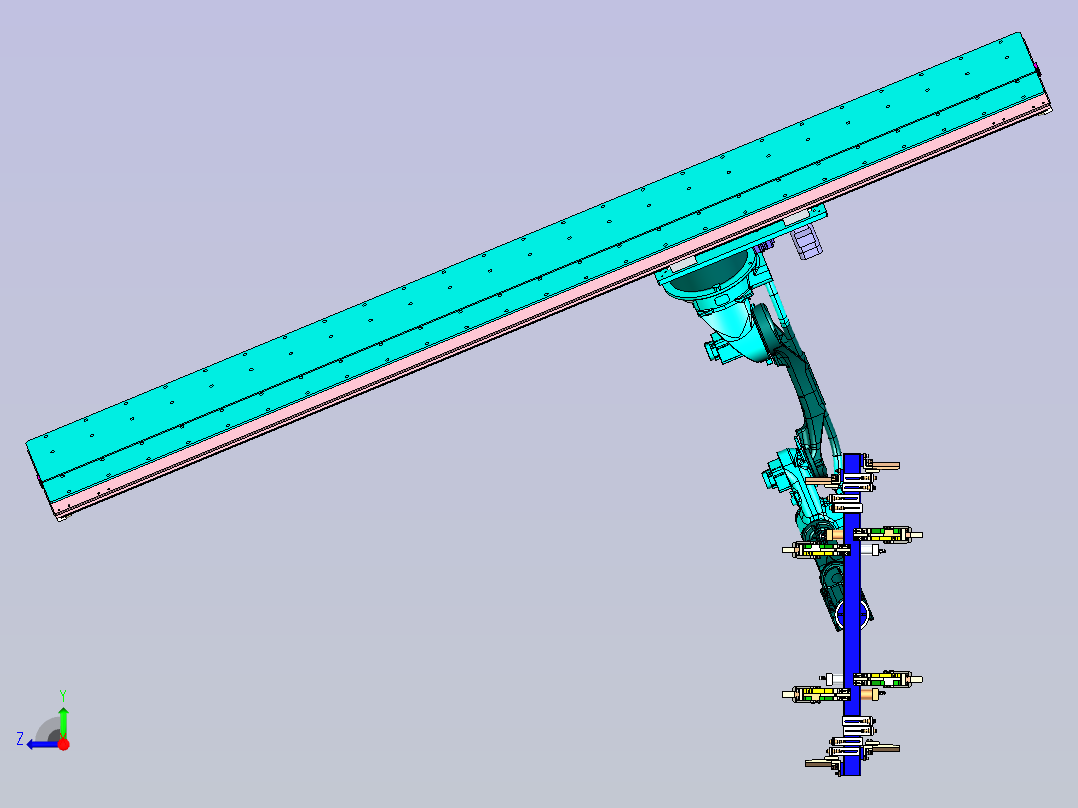
Task: Select the robot base bowl mounted under rail
Action: (708, 275)
